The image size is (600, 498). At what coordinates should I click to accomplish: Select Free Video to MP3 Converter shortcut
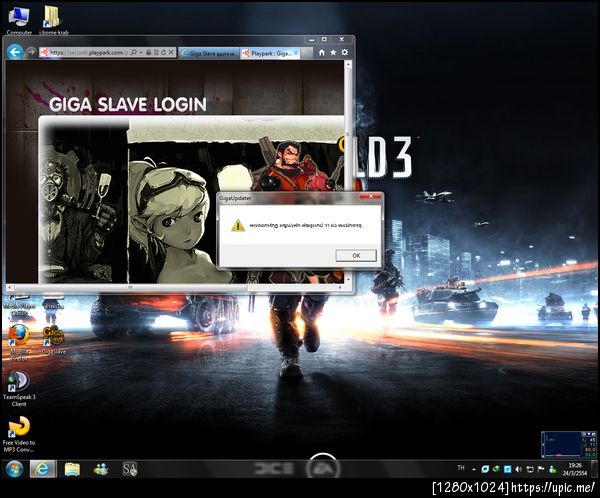(19, 434)
